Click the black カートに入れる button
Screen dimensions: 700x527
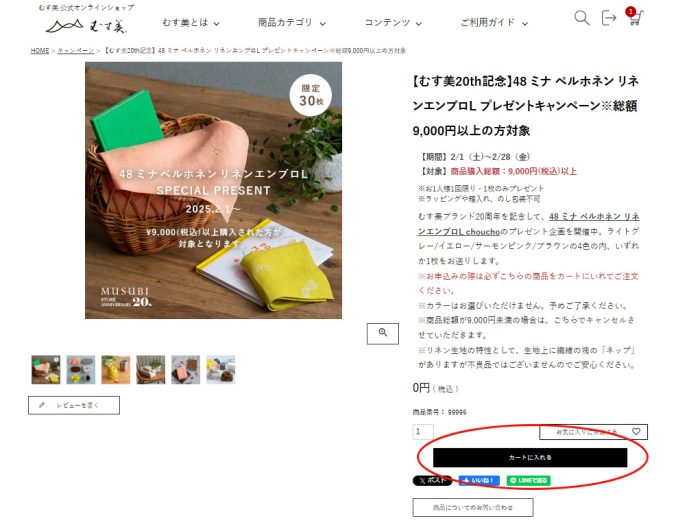tap(530, 458)
